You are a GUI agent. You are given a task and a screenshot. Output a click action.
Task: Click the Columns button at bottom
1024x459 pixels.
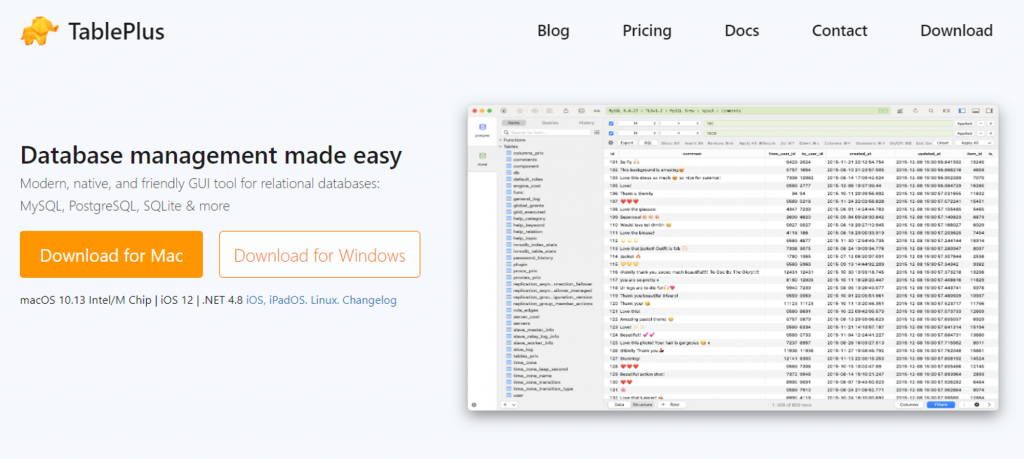[x=909, y=405]
